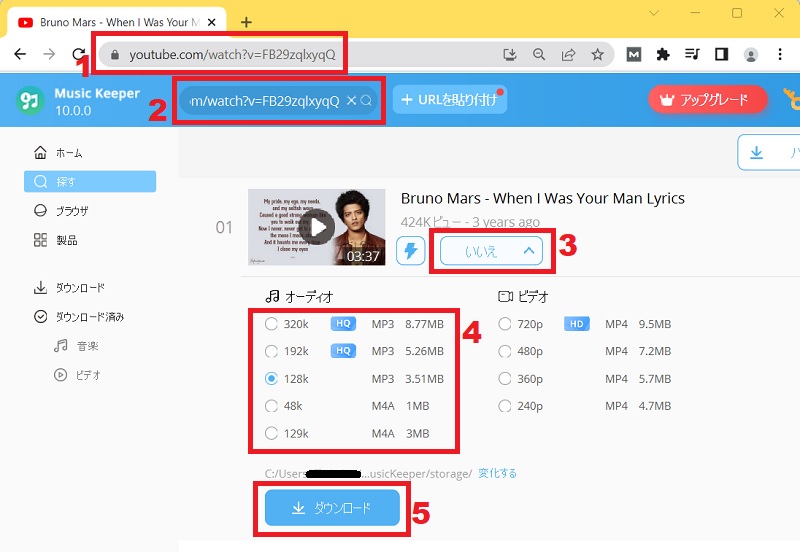800x552 pixels.
Task: Click the install app icon in address bar
Action: (510, 55)
